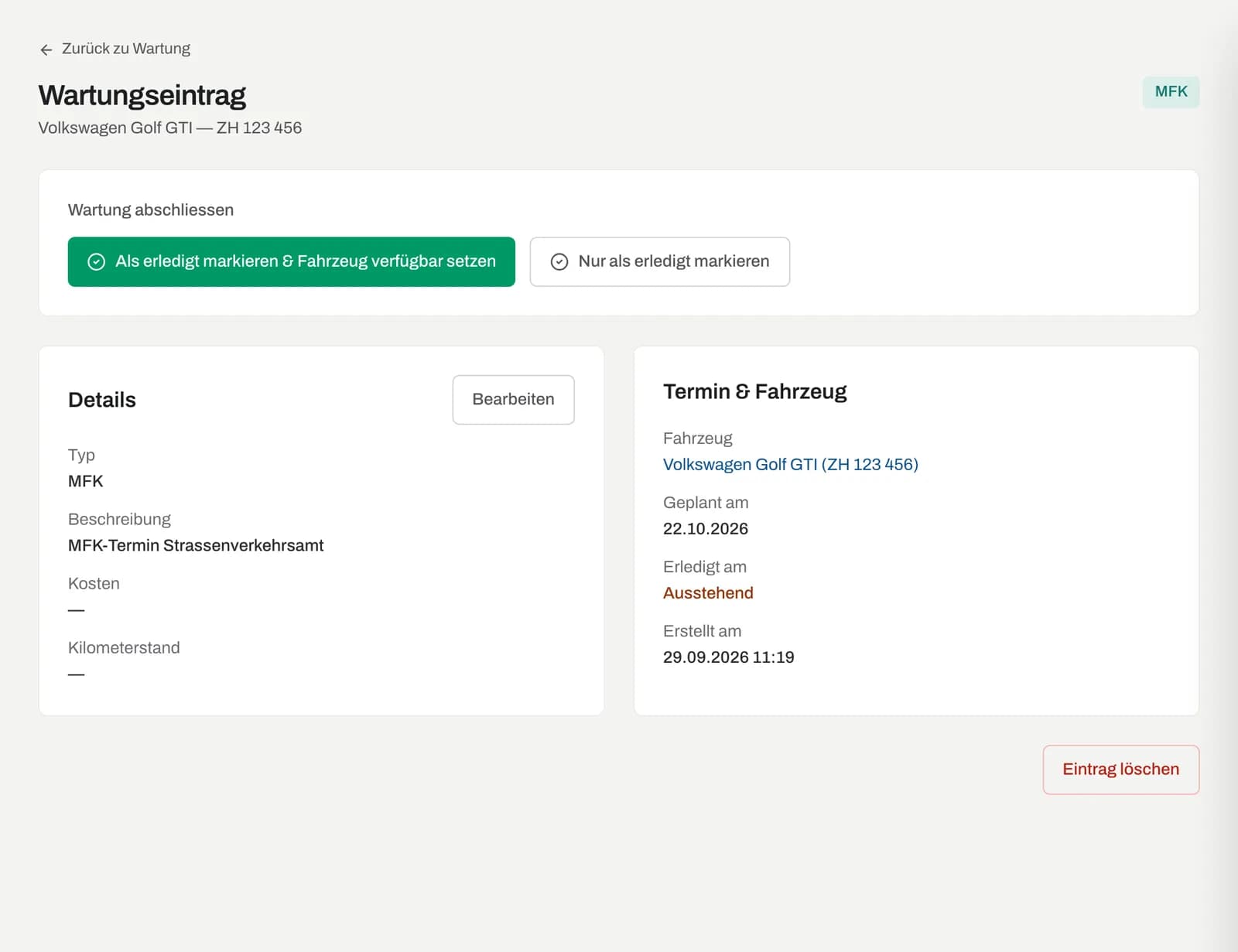
Task: Click planned date '22.10.2026'
Action: (706, 528)
